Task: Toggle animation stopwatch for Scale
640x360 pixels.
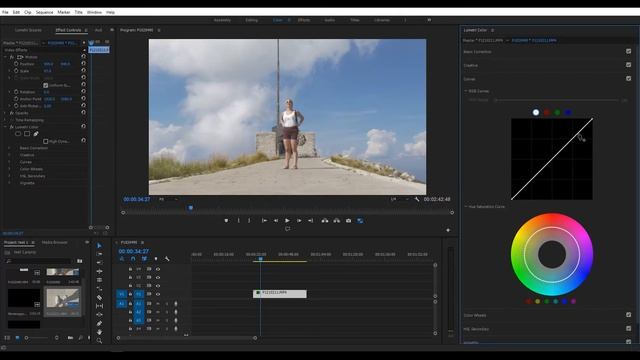Action: pyautogui.click(x=16, y=71)
